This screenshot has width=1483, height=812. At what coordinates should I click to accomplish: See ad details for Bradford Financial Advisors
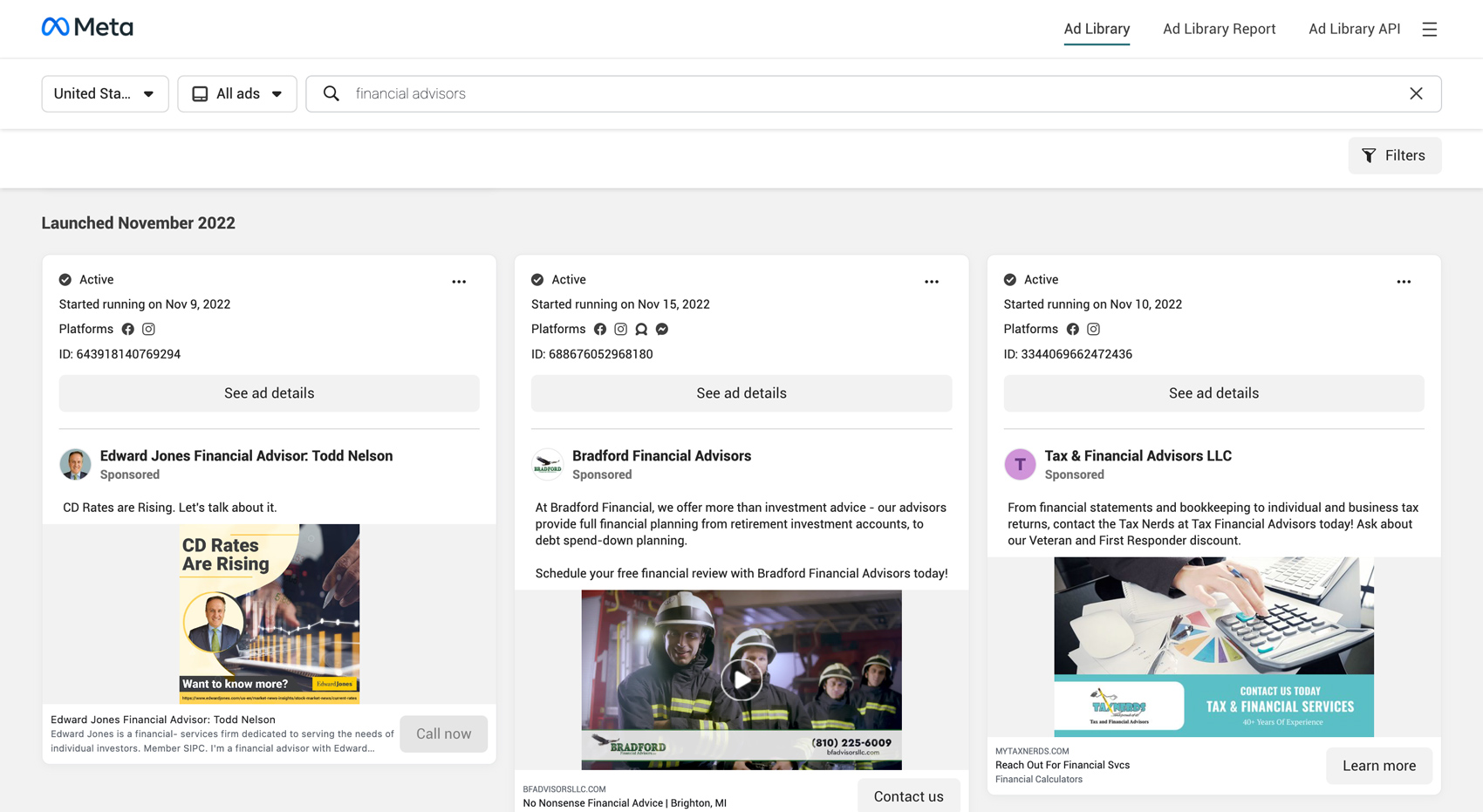pos(741,393)
